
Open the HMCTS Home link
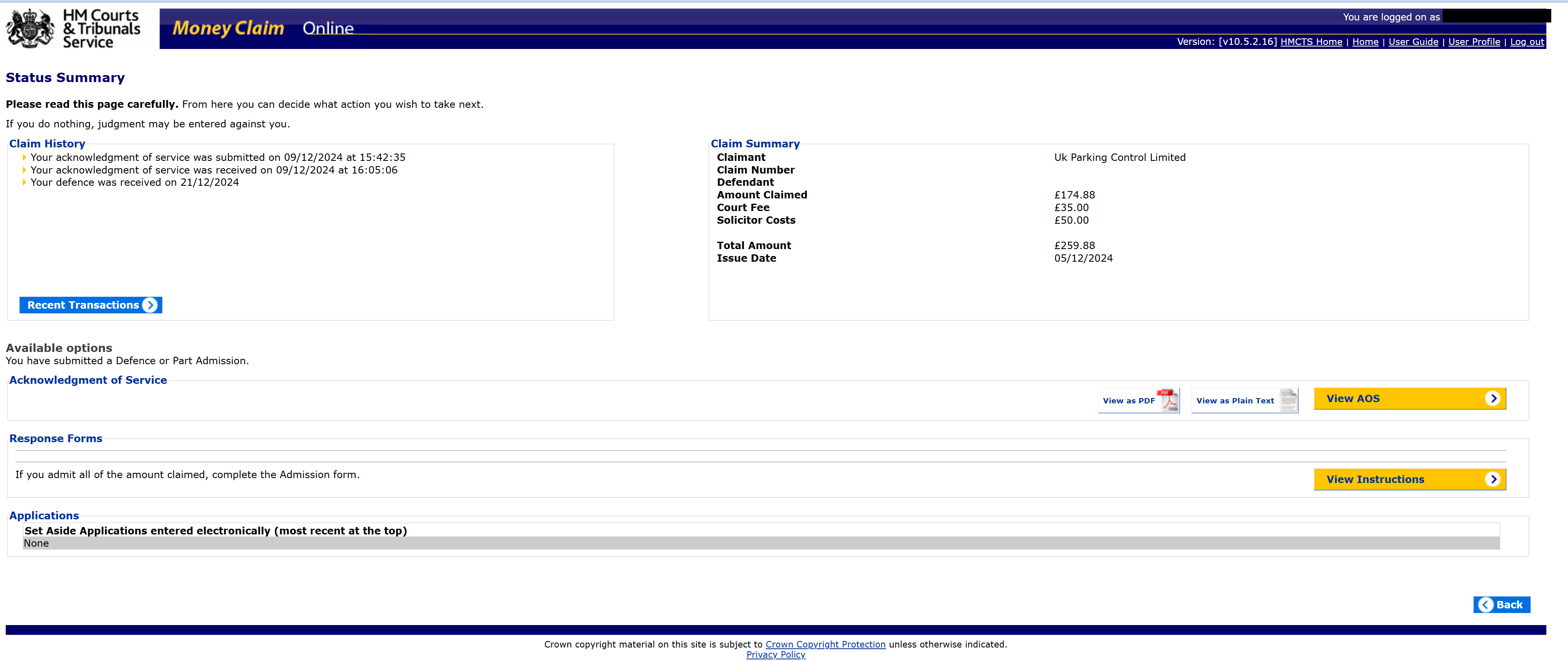click(x=1311, y=42)
